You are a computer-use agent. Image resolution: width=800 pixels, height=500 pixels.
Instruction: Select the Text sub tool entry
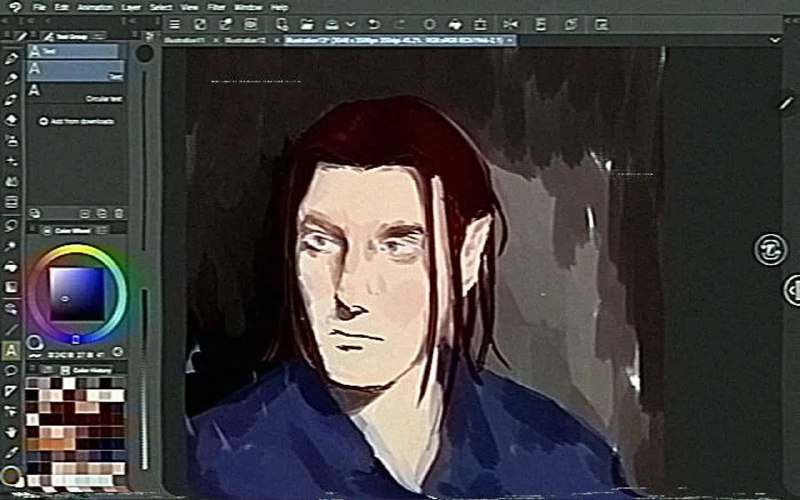pos(76,71)
